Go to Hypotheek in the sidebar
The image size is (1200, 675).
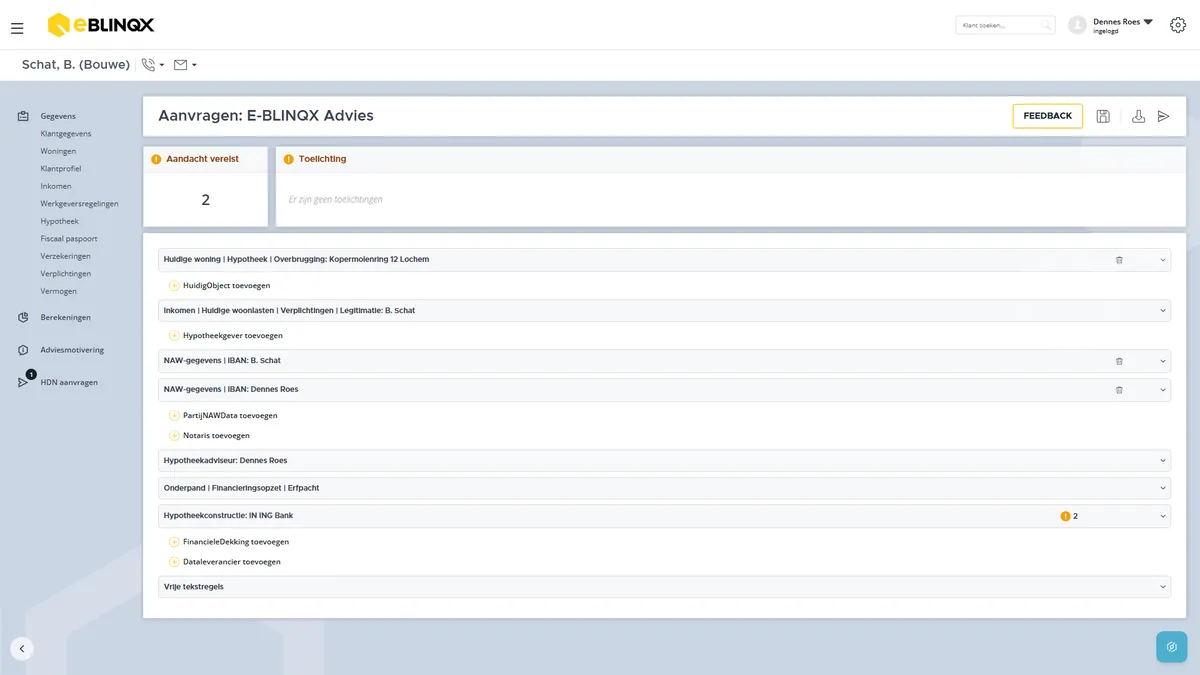click(x=59, y=221)
